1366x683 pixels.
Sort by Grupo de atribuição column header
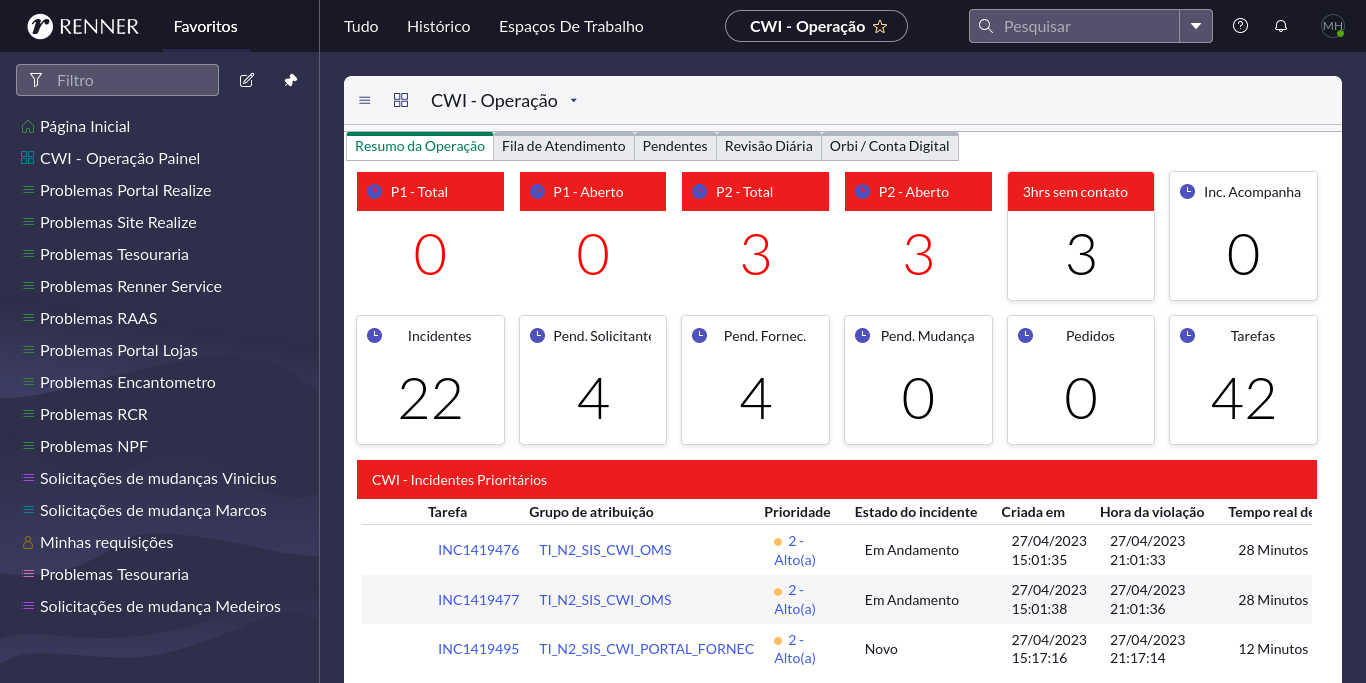pos(591,512)
